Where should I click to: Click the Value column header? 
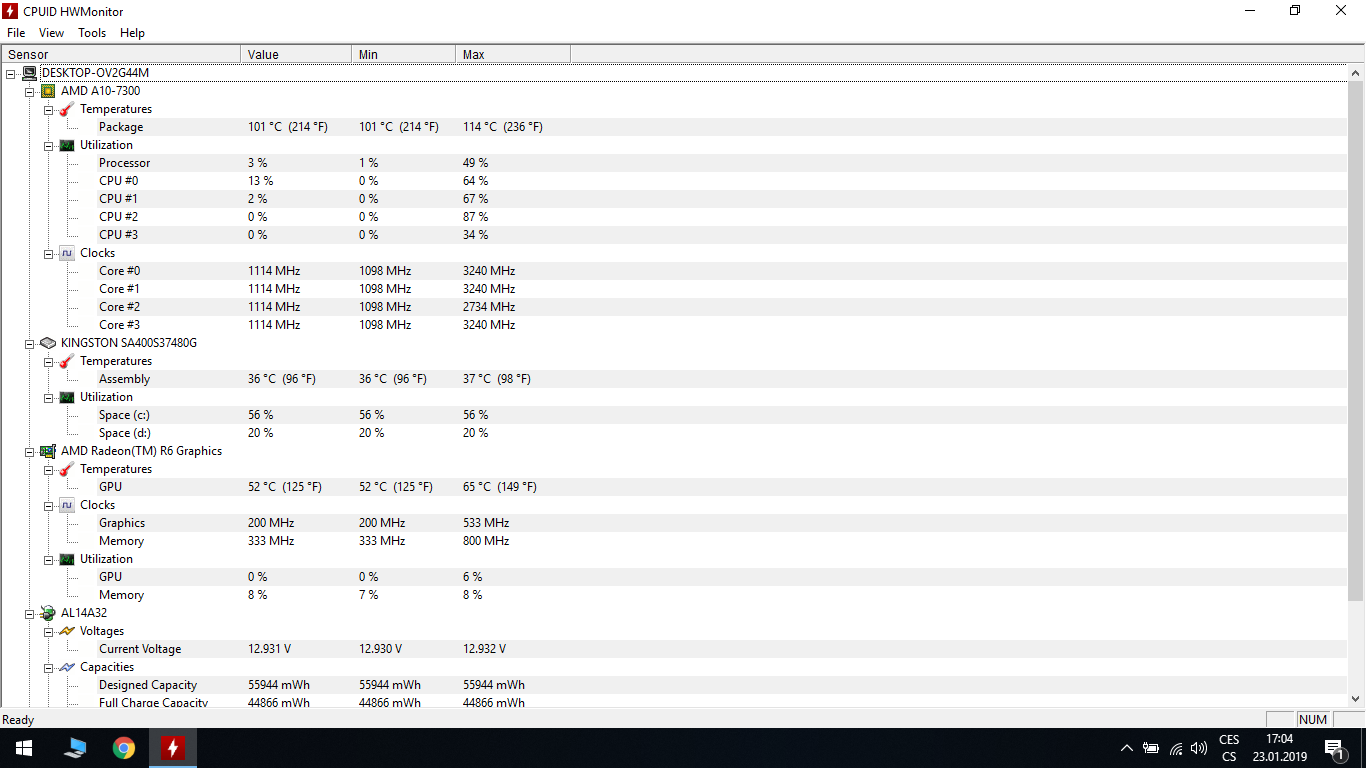(x=296, y=54)
